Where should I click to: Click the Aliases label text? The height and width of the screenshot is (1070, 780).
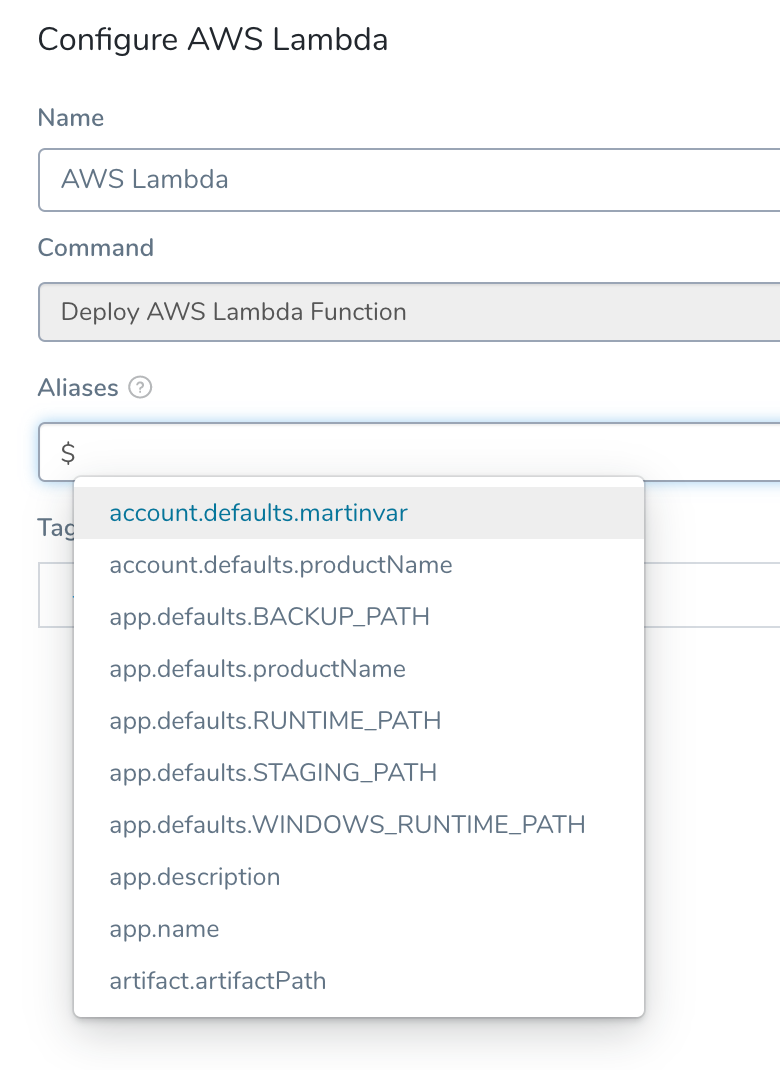coord(78,388)
